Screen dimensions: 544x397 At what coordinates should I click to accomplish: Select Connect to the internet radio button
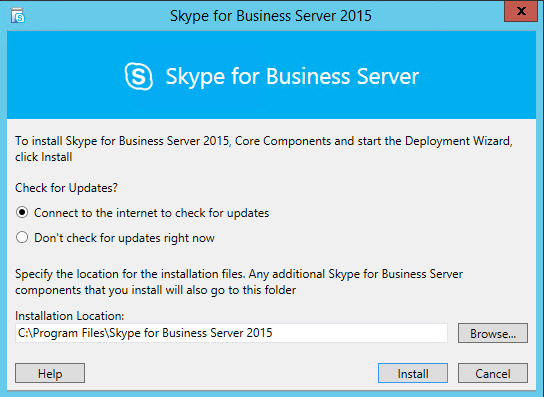point(22,212)
